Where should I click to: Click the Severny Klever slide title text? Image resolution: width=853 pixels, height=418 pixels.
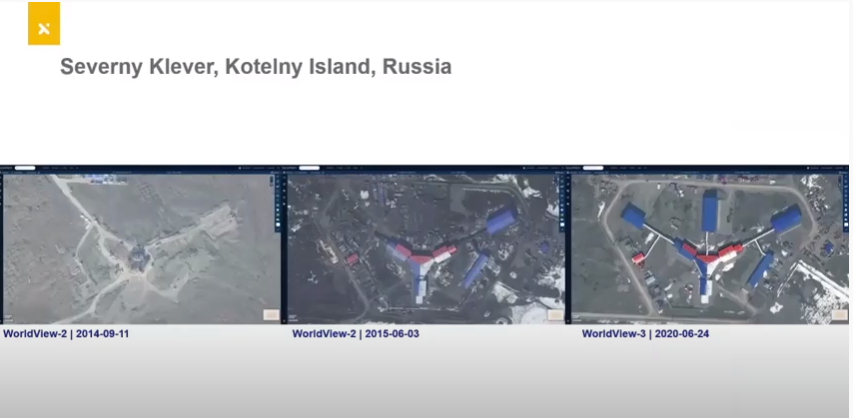click(255, 67)
